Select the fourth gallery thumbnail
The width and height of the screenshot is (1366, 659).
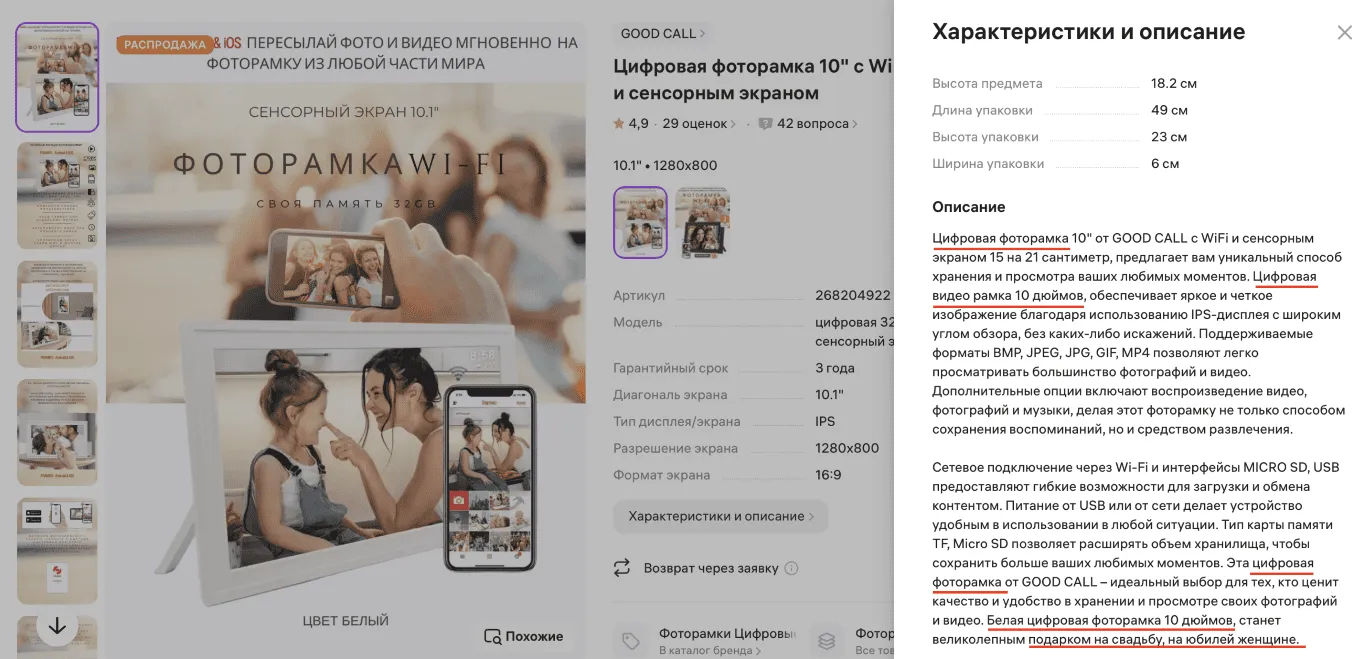(x=57, y=432)
